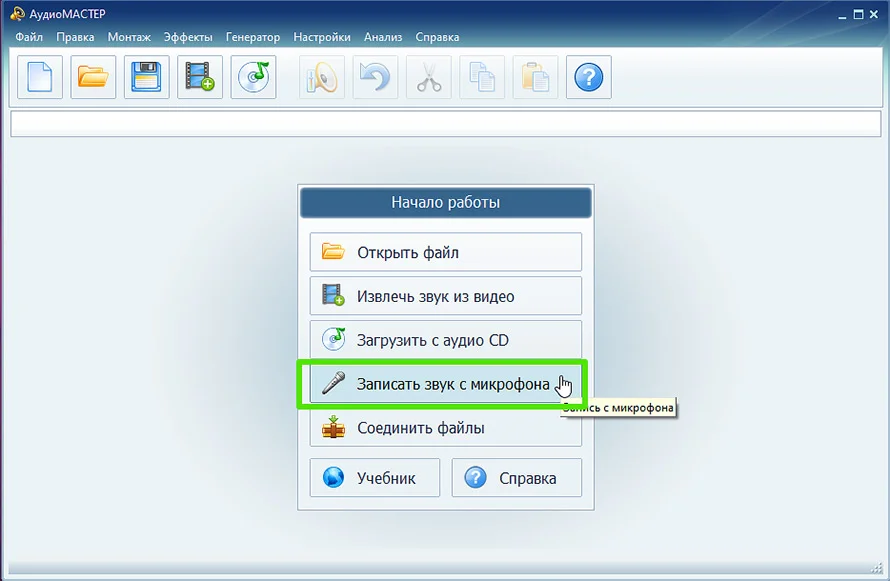Choose Извлечь звук из видео
Screen dimensions: 890x581
pyautogui.click(x=445, y=296)
